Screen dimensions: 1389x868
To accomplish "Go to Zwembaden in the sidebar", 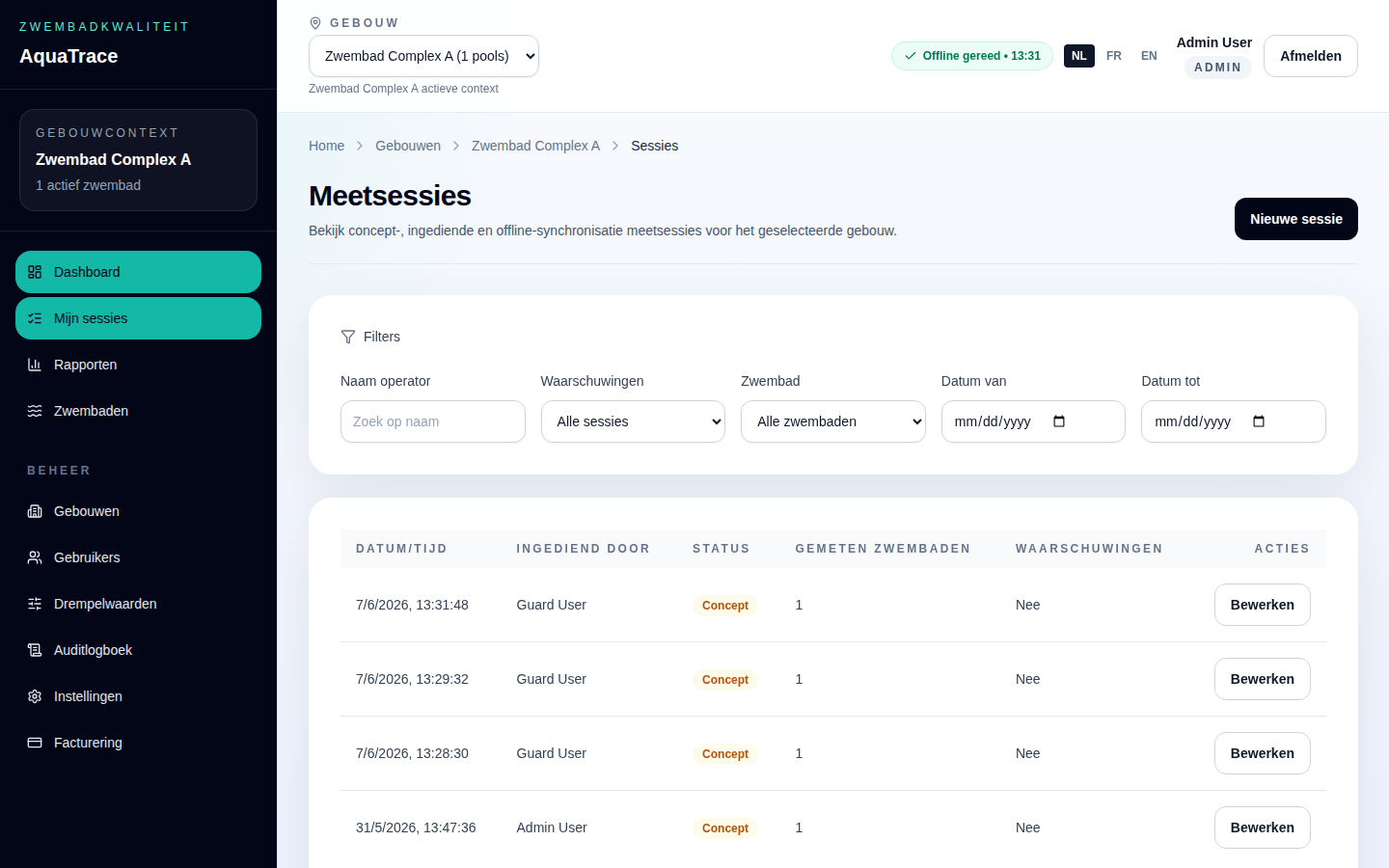I will 138,411.
